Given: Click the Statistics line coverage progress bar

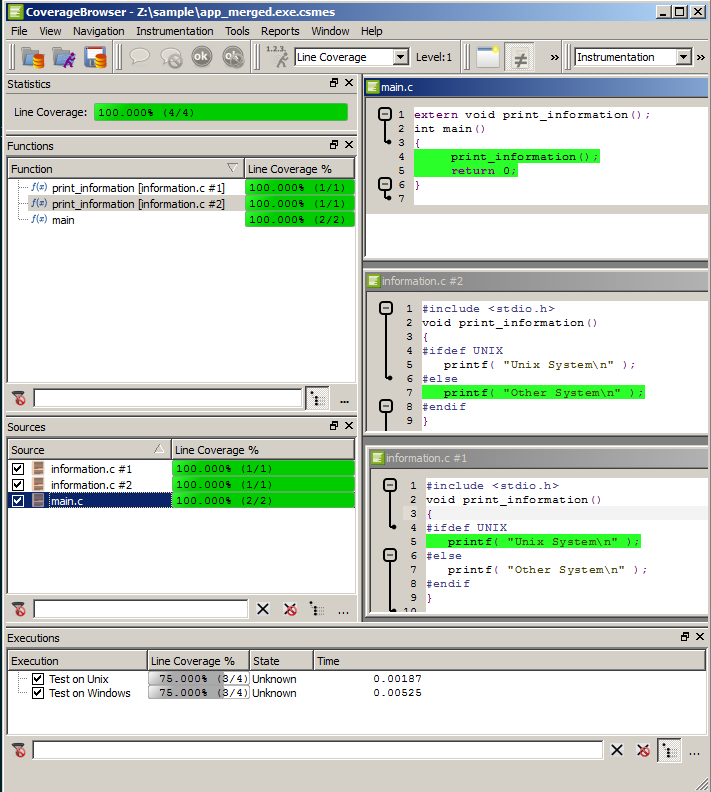Looking at the screenshot, I should coord(221,112).
